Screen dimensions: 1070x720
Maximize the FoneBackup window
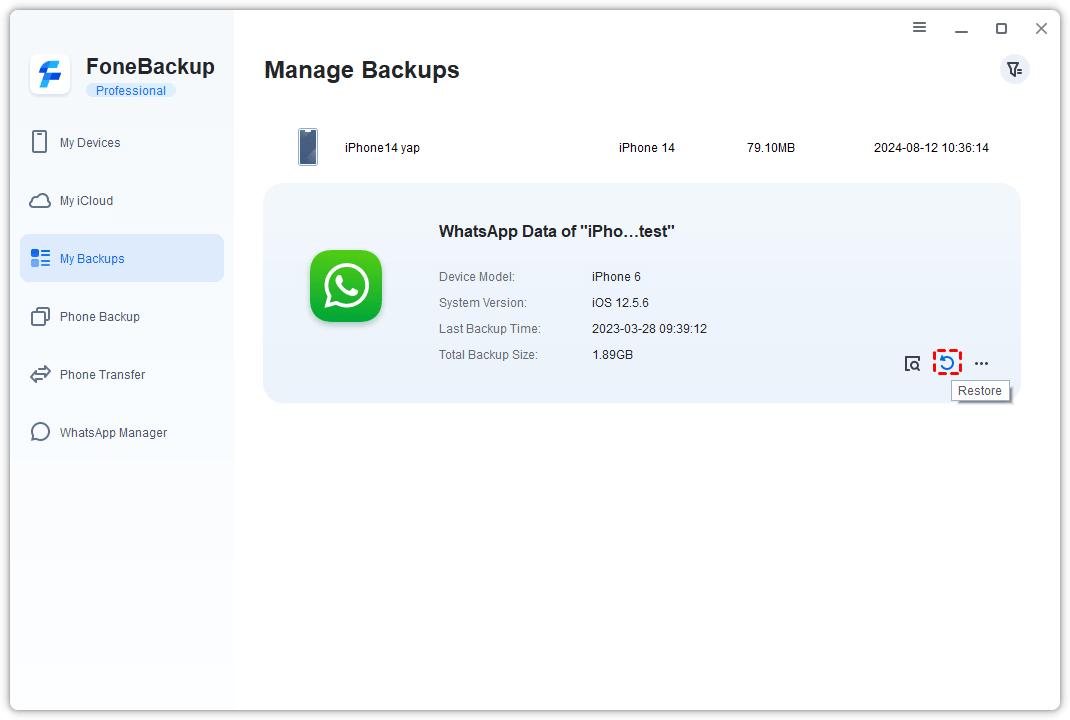click(1001, 29)
